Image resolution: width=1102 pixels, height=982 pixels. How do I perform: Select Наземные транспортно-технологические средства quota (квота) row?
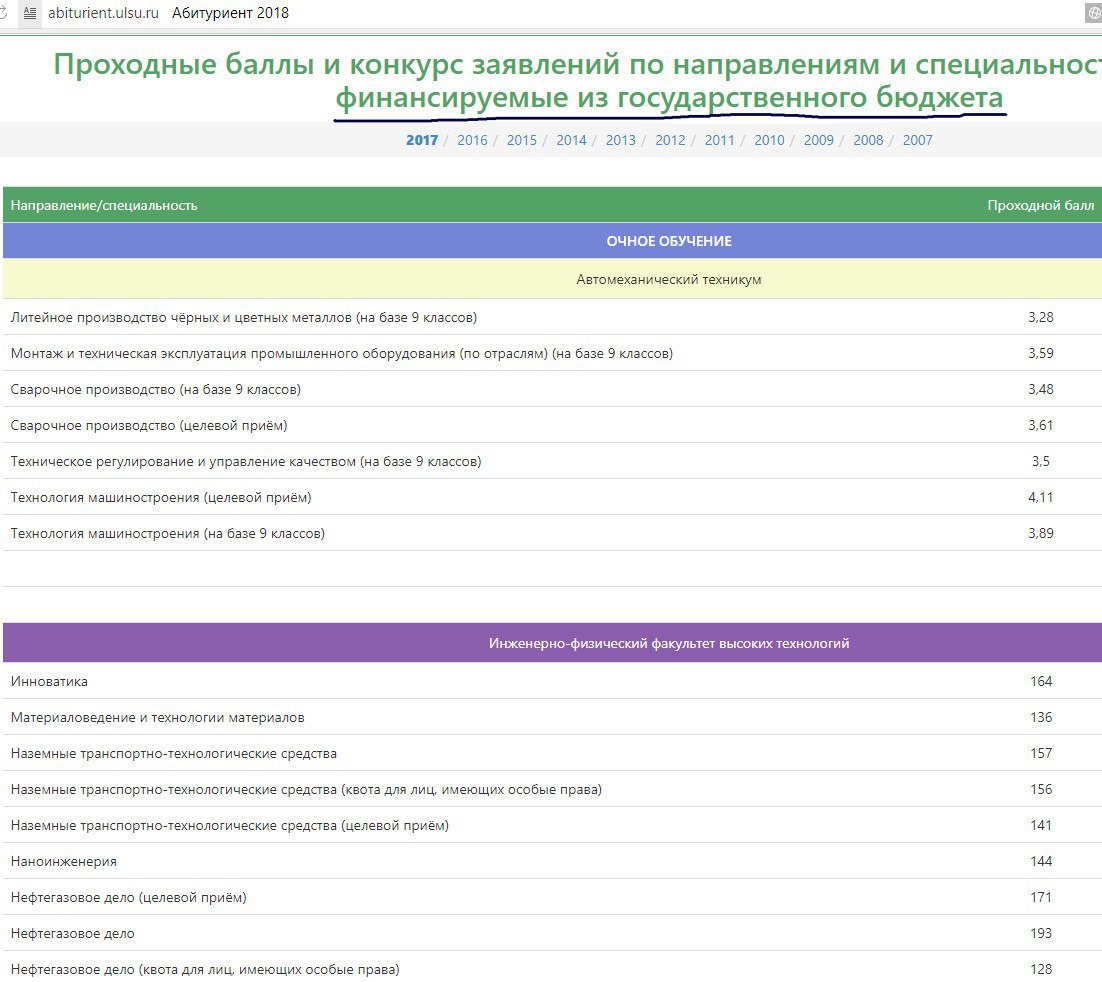pyautogui.click(x=552, y=789)
